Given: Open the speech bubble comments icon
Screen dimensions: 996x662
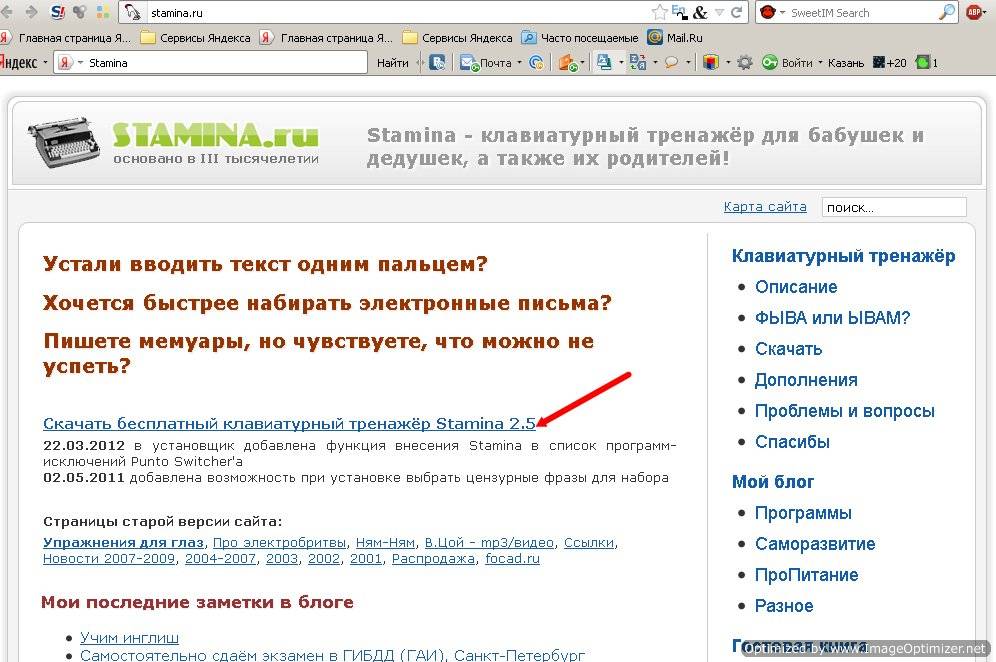Looking at the screenshot, I should tap(671, 62).
